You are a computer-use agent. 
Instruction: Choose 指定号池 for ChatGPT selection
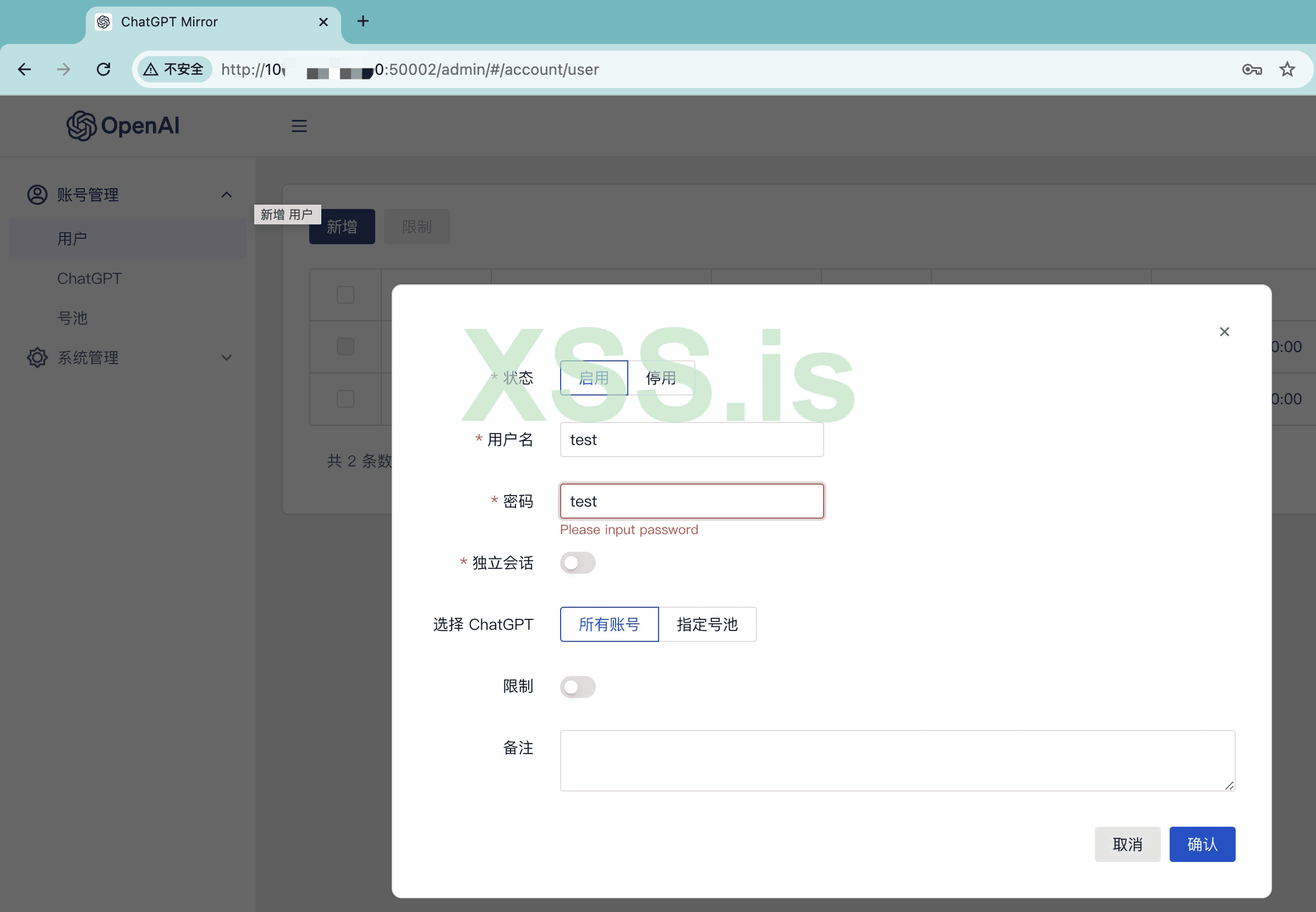[707, 624]
